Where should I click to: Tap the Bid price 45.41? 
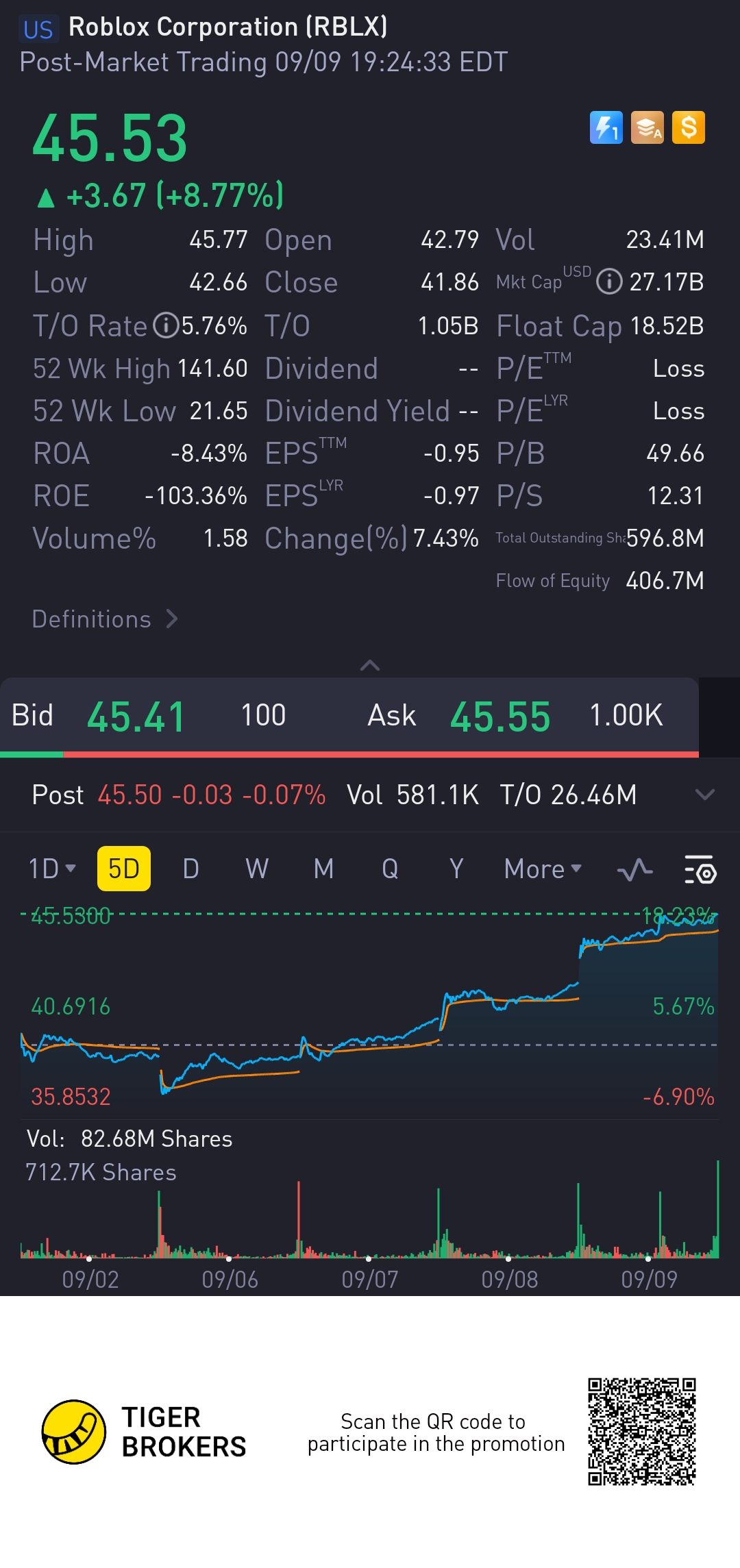coord(136,717)
